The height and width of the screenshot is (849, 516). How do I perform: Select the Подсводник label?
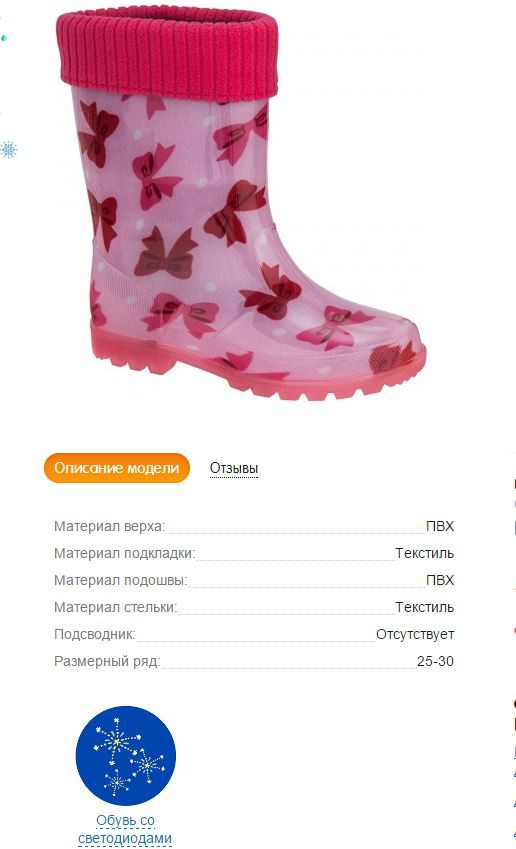(x=95, y=635)
